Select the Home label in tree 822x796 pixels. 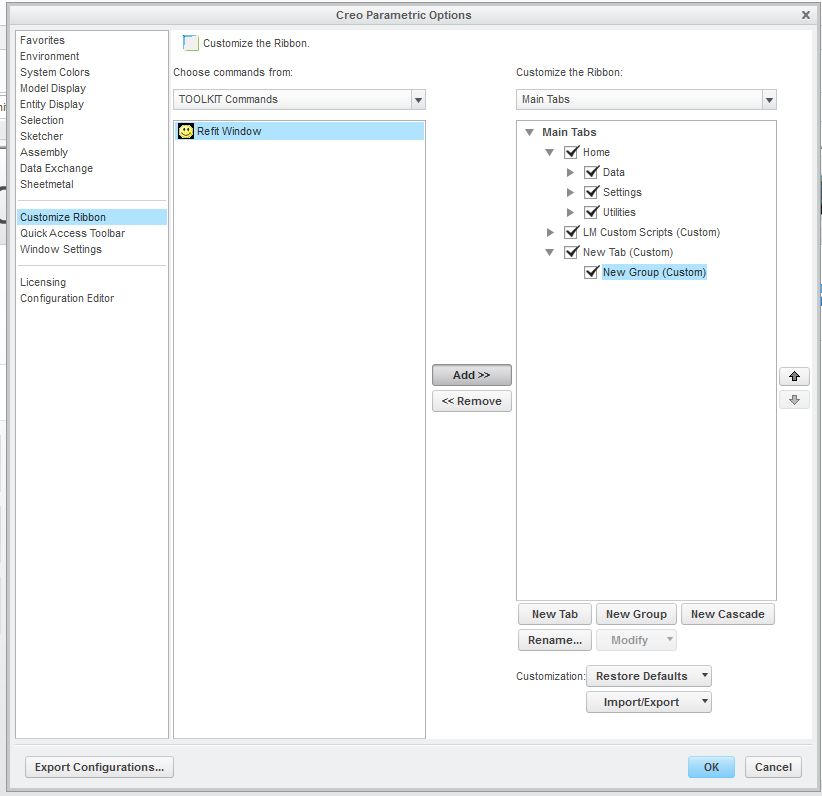click(x=596, y=152)
